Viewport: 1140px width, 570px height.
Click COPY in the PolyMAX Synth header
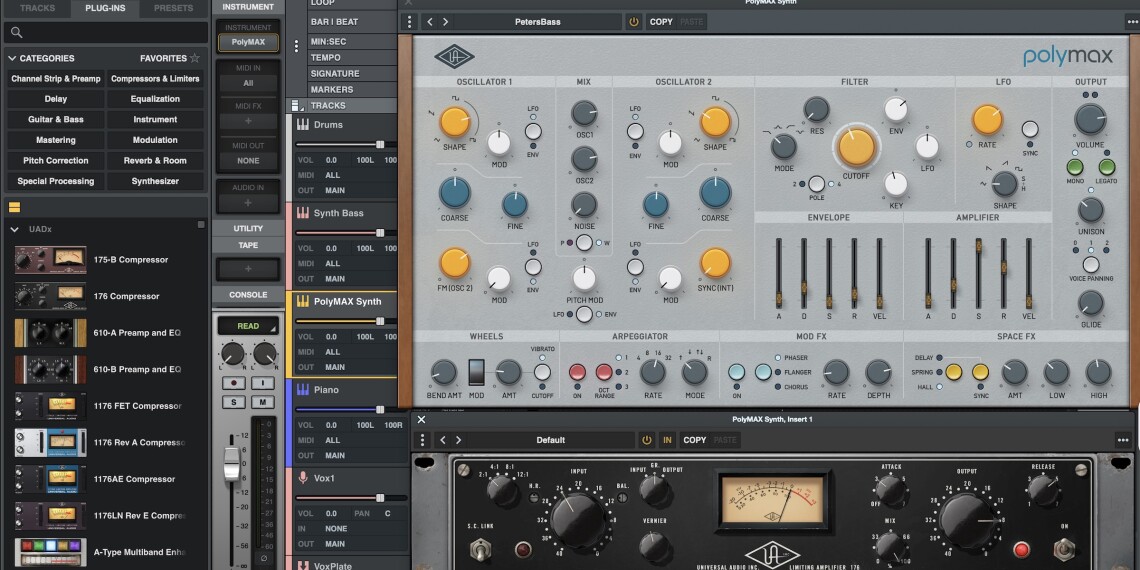pos(661,21)
